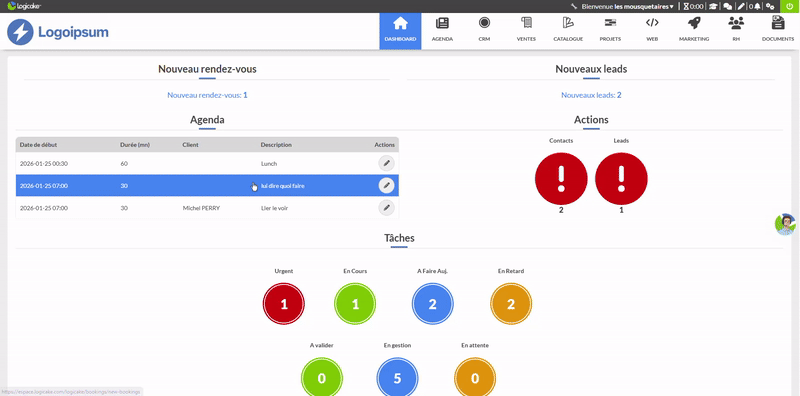Viewport: 800px width, 396px height.
Task: Open the A Faire Auj. tasks circle
Action: coord(432,304)
